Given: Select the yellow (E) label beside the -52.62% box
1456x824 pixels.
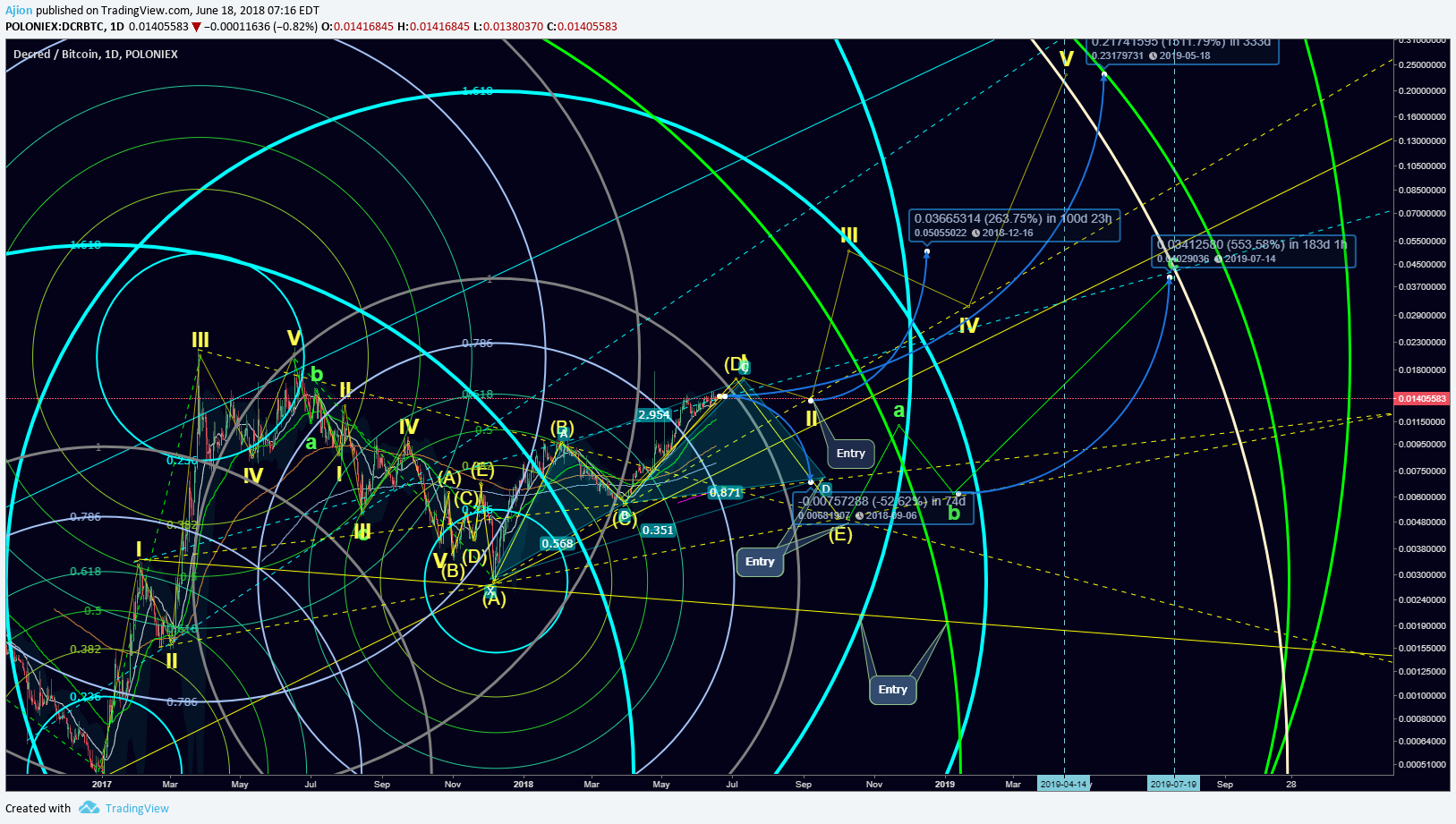Looking at the screenshot, I should coord(840,535).
